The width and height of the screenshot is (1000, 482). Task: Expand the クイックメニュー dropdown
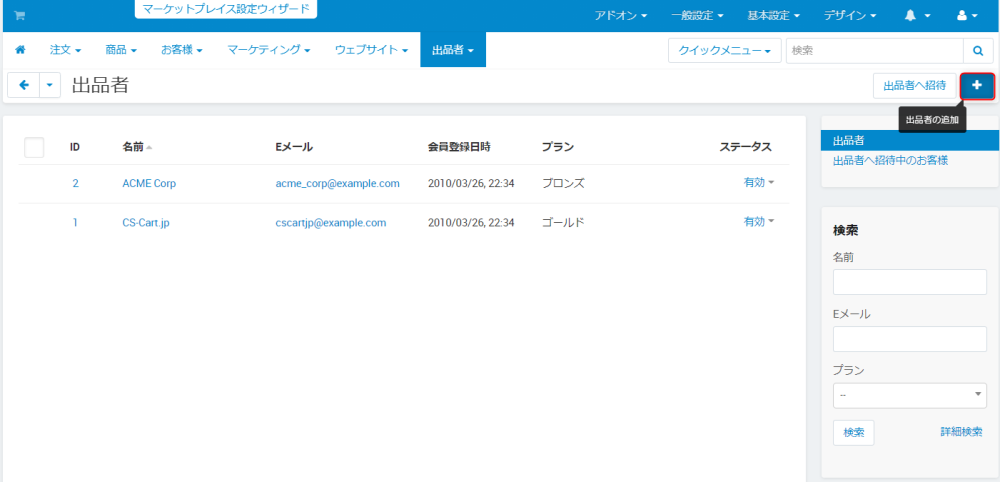[x=724, y=50]
